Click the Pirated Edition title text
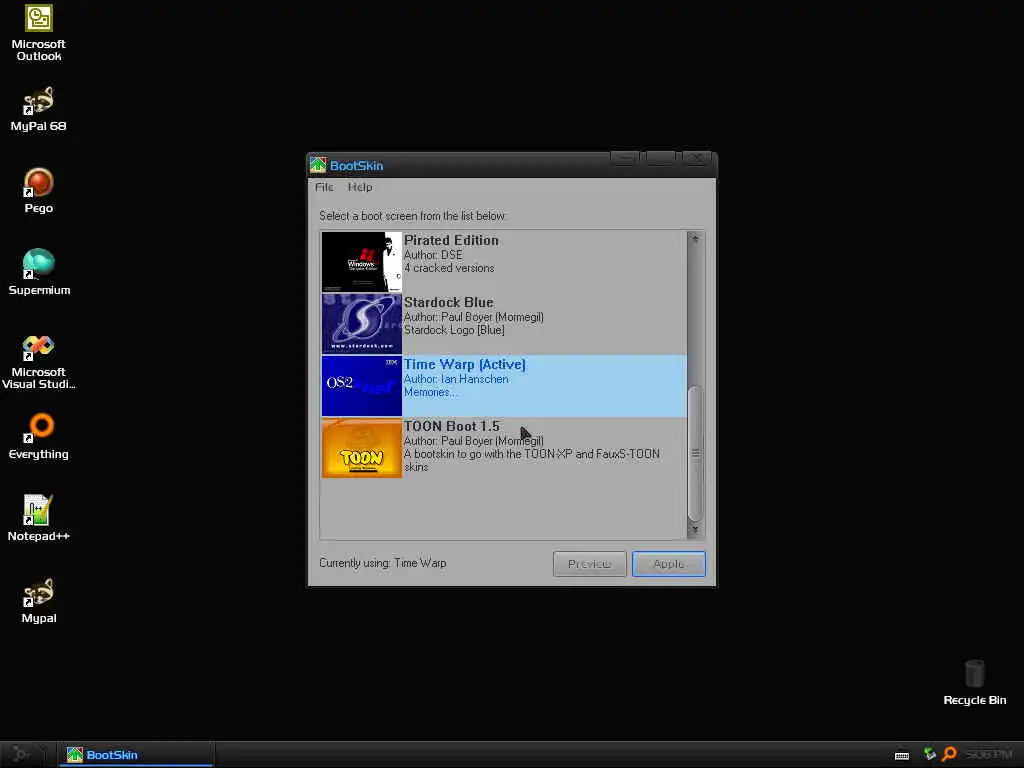 click(x=451, y=240)
